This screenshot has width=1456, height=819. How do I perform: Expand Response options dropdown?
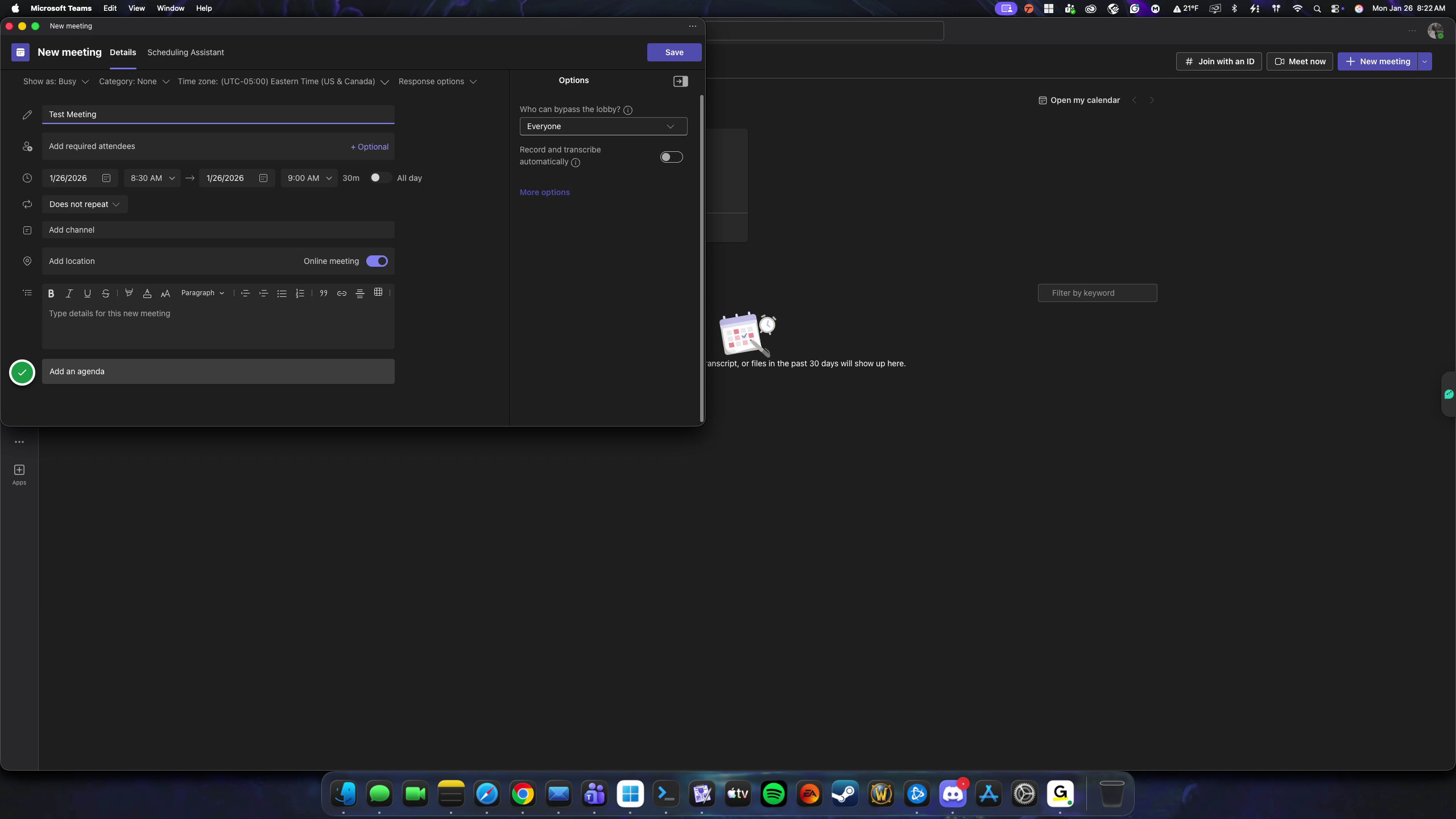tap(437, 81)
